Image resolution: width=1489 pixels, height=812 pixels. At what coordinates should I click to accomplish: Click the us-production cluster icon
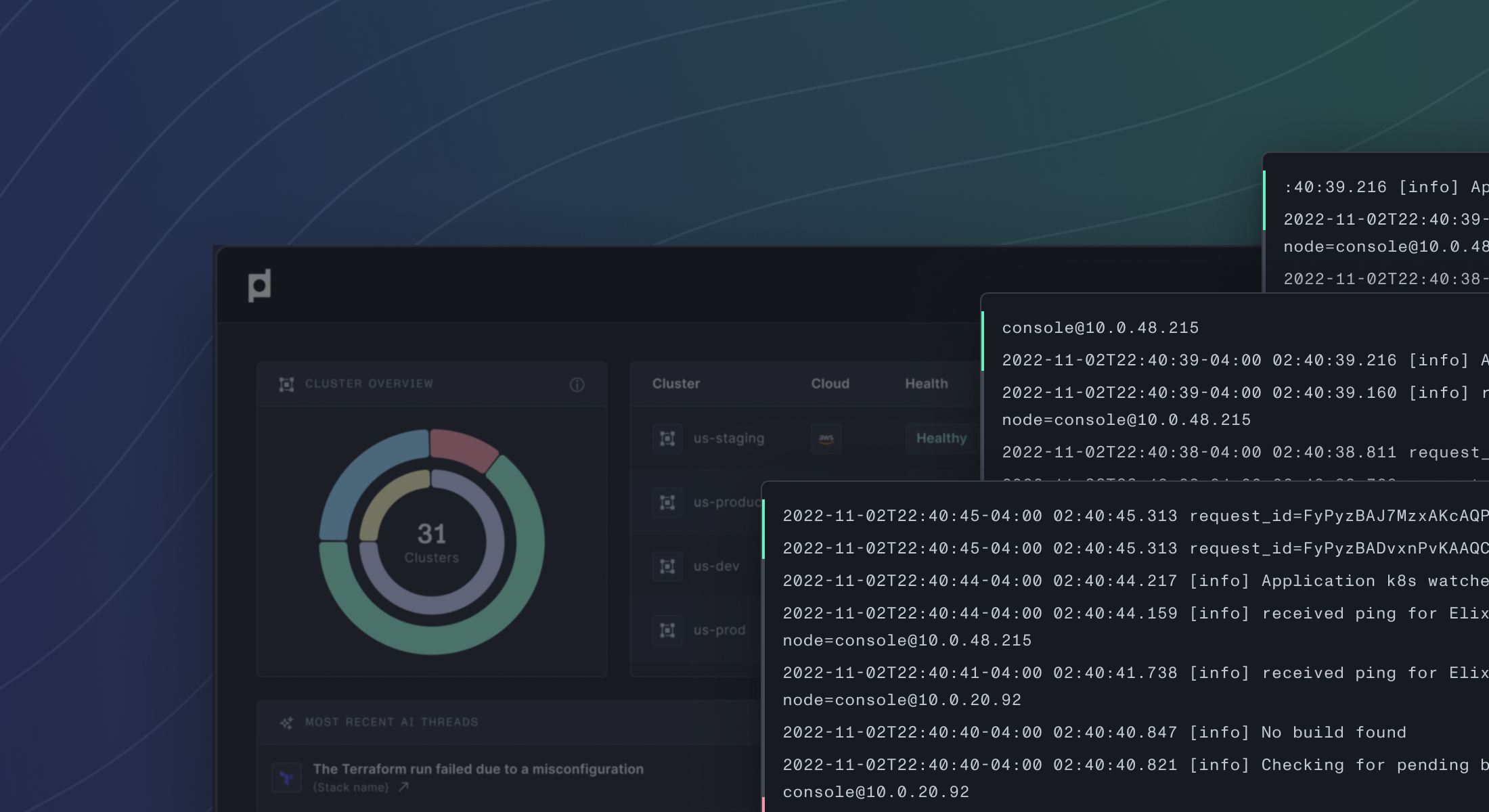[667, 502]
